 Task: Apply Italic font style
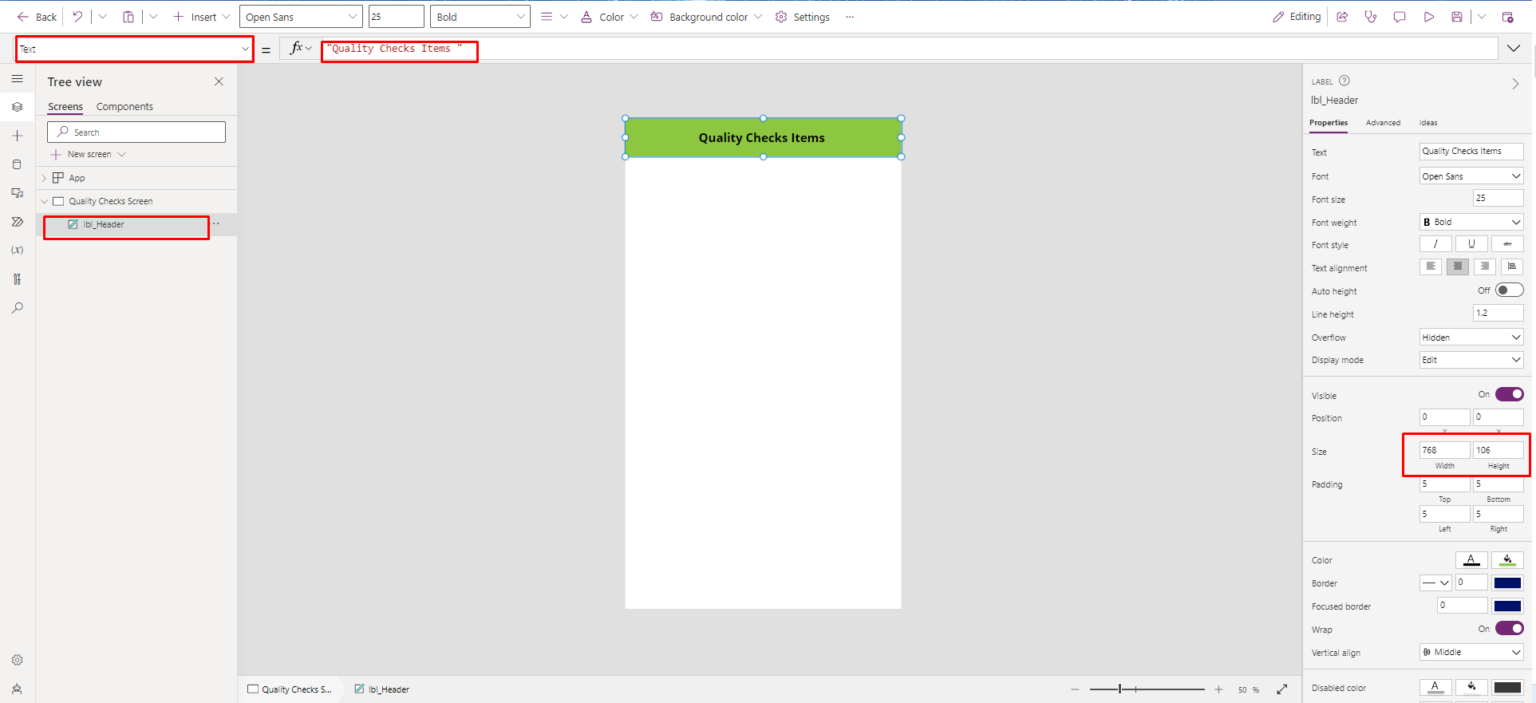[1435, 243]
